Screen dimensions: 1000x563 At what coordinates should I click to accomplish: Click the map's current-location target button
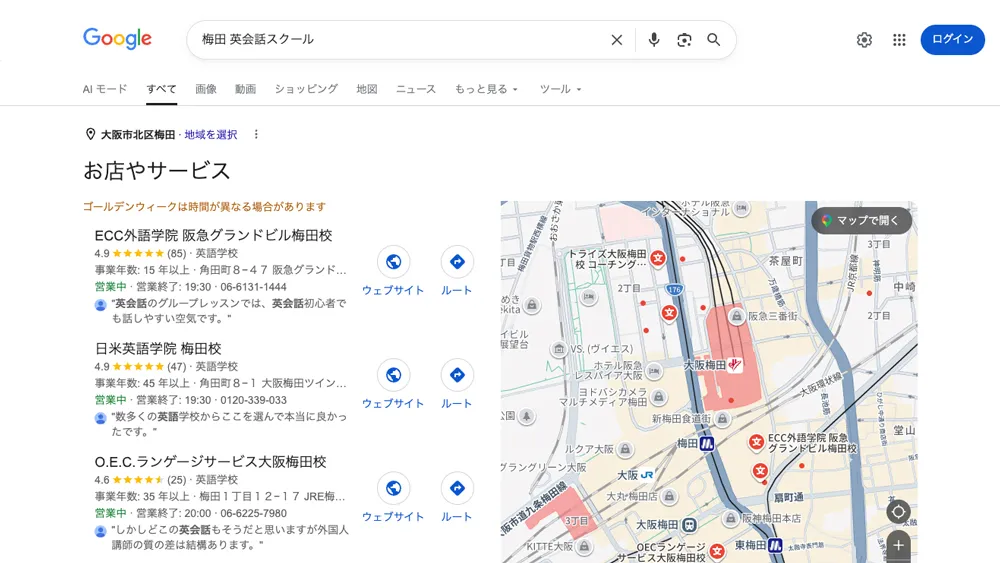[898, 511]
